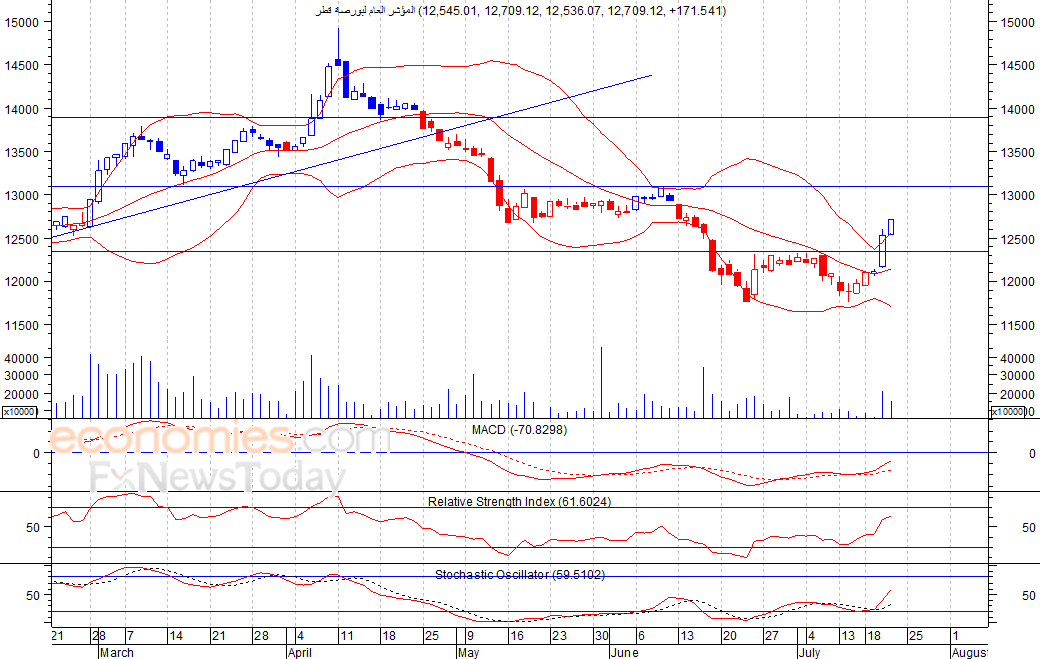
Task: Click the June month label on axis
Action: point(624,652)
